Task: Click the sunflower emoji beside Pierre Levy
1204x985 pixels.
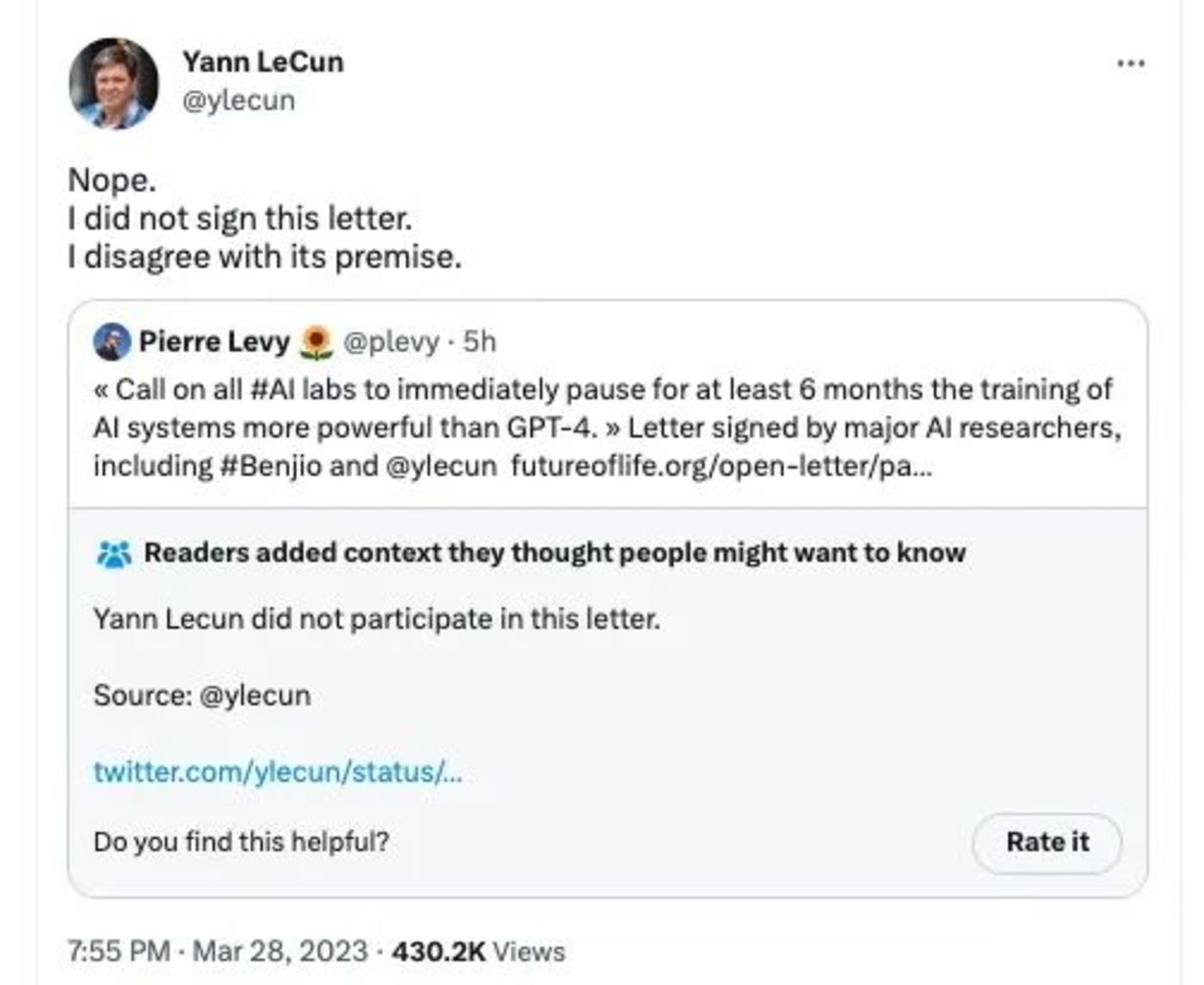Action: (x=316, y=343)
